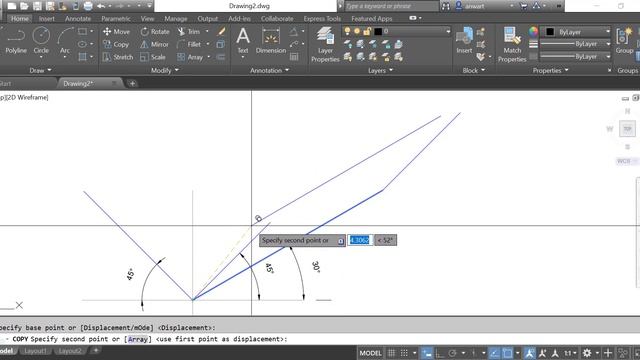The height and width of the screenshot is (360, 640).
Task: Toggle object snap tracking
Action: click(494, 353)
